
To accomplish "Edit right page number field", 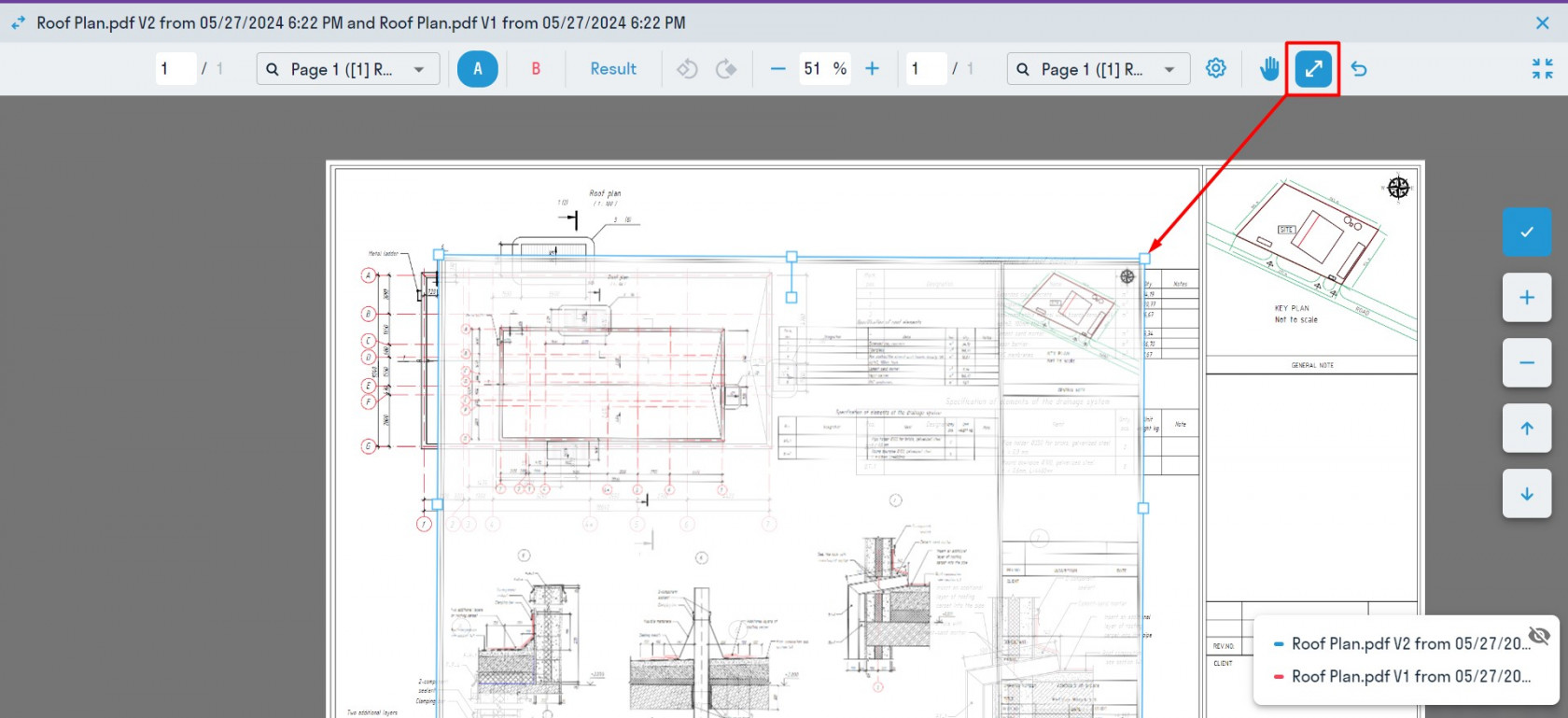I will coord(926,68).
